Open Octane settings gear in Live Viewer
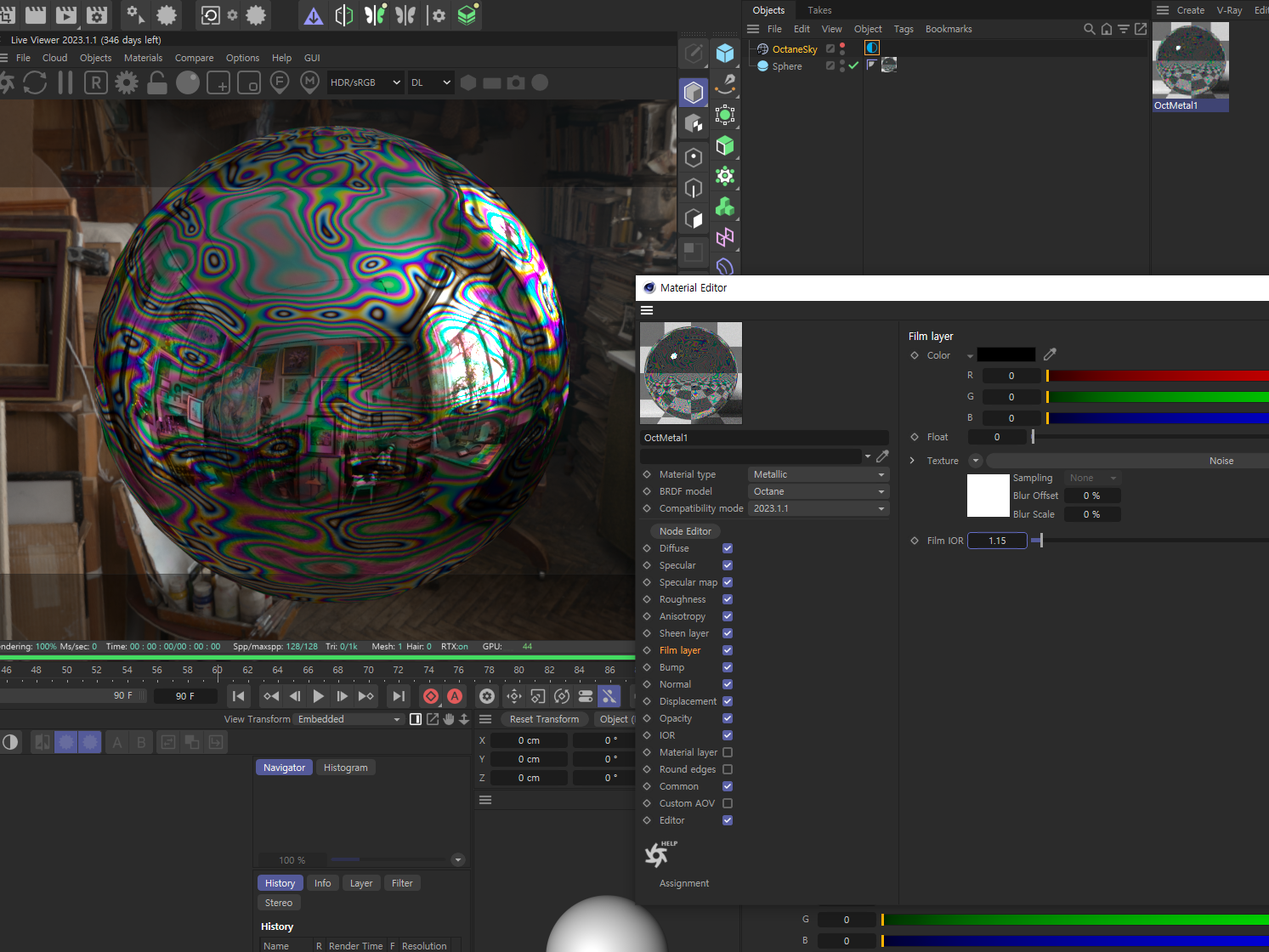 pos(127,82)
